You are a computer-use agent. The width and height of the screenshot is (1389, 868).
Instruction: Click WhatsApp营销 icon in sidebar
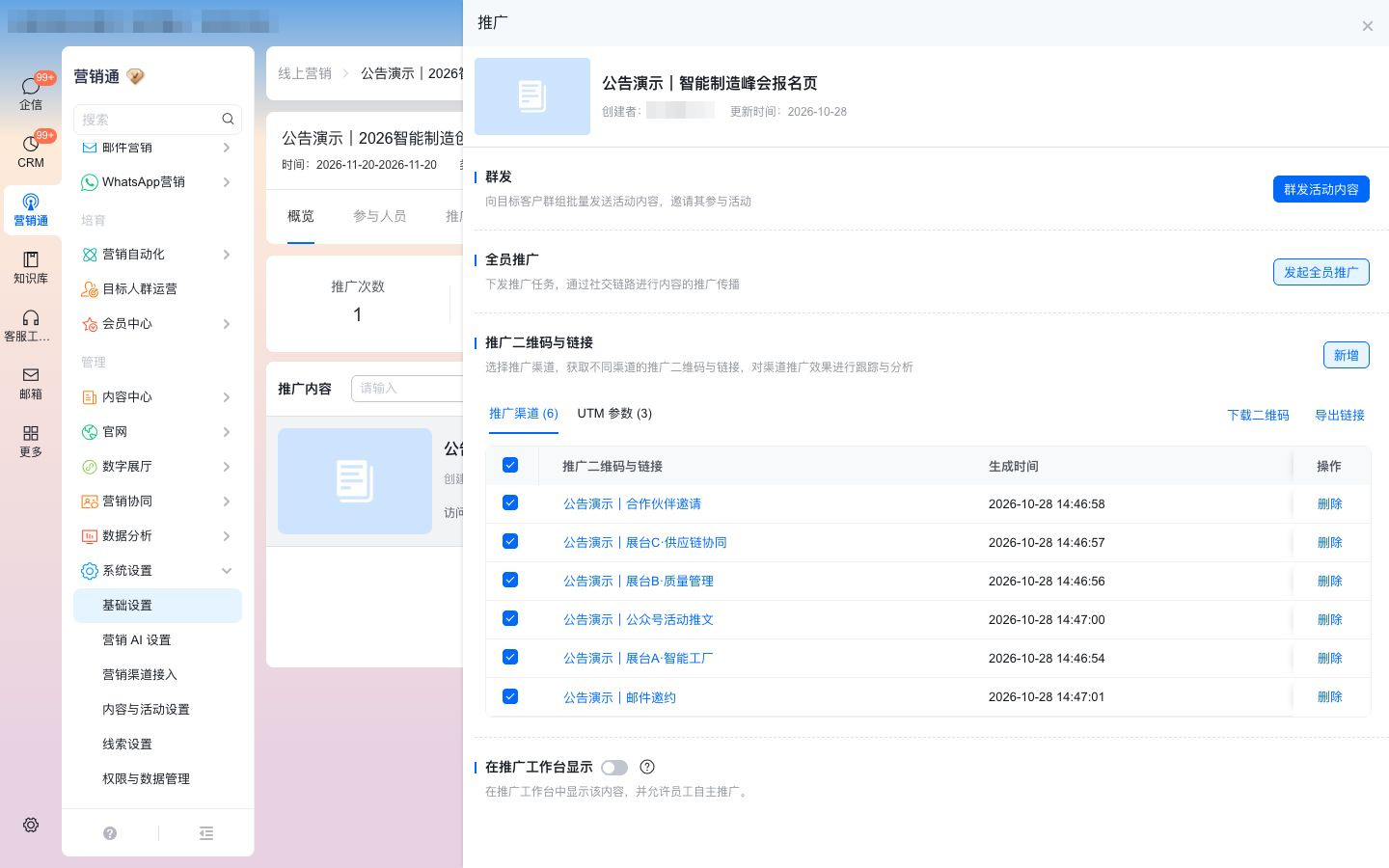point(90,181)
